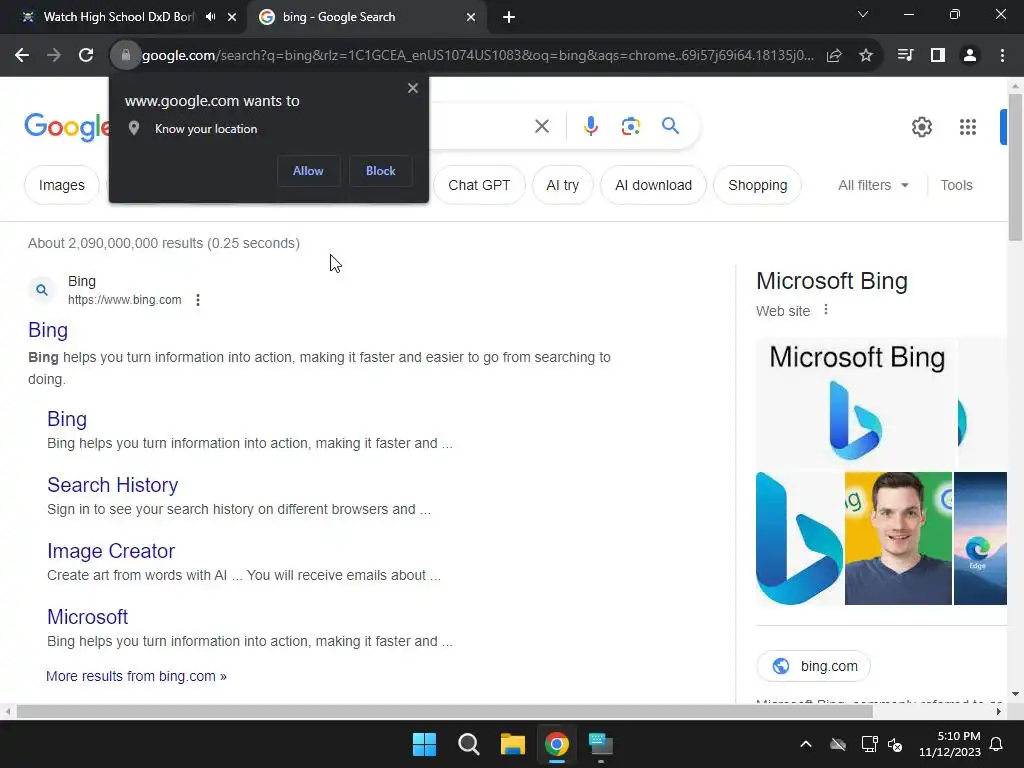Open the large blue Bing logo thumbnail
Image resolution: width=1024 pixels, height=768 pixels.
(799, 538)
